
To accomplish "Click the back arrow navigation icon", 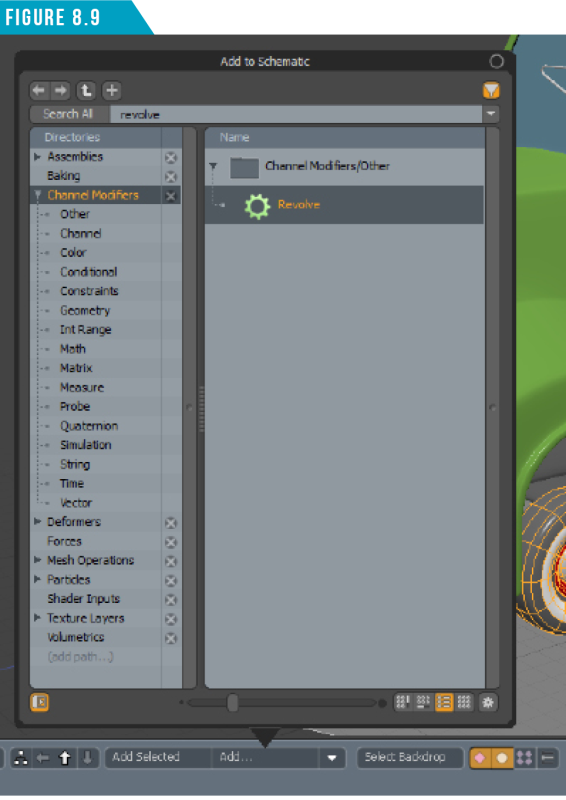I will click(x=39, y=91).
